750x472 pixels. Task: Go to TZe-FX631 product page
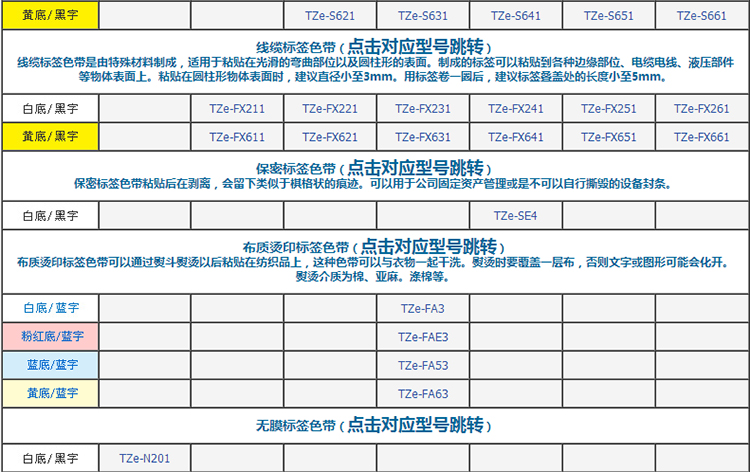point(423,137)
